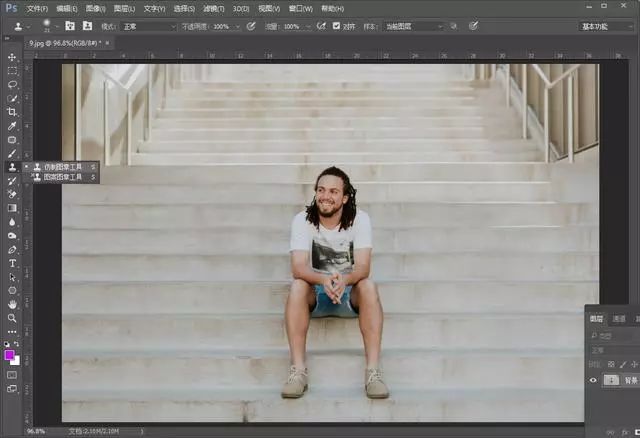Select the Move tool
This screenshot has height=438, width=640.
12,57
